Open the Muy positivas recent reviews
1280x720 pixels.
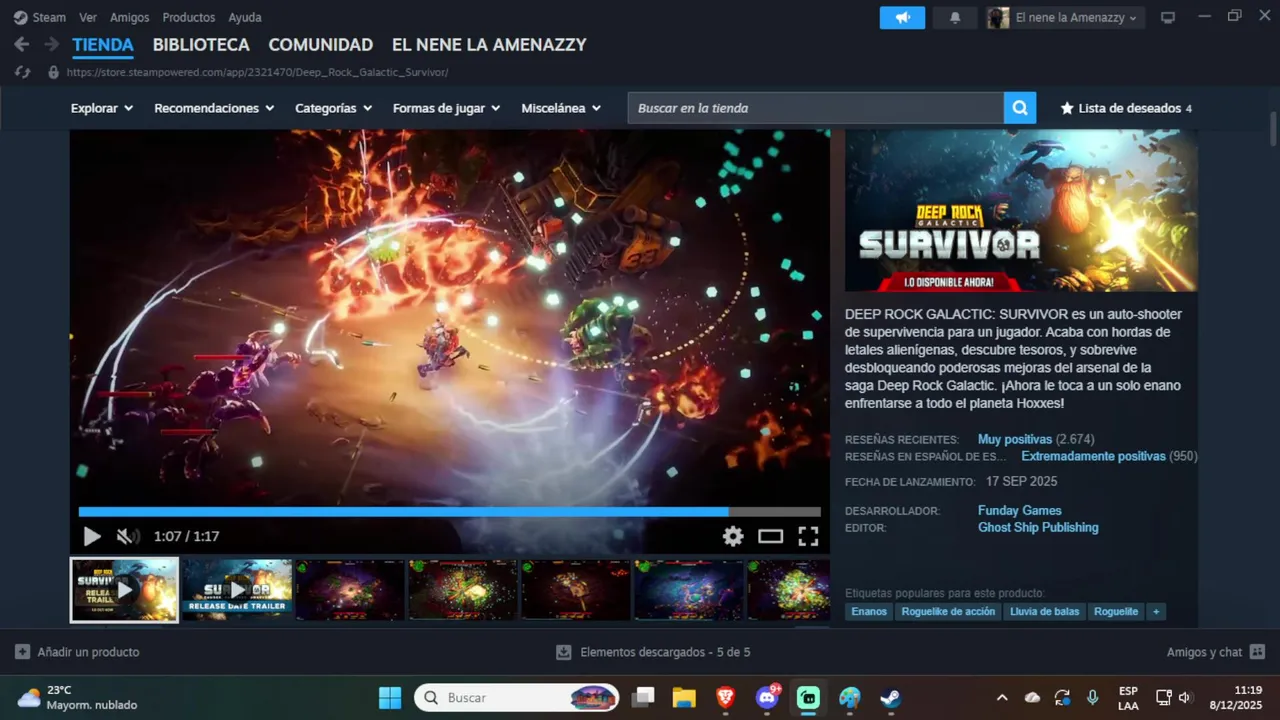click(x=1015, y=439)
